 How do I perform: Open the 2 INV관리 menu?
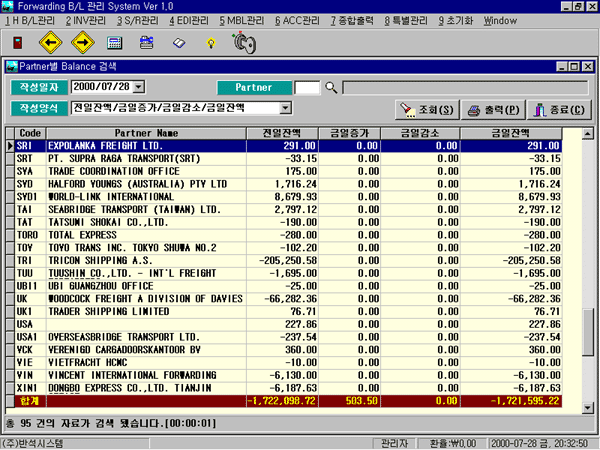pyautogui.click(x=86, y=21)
